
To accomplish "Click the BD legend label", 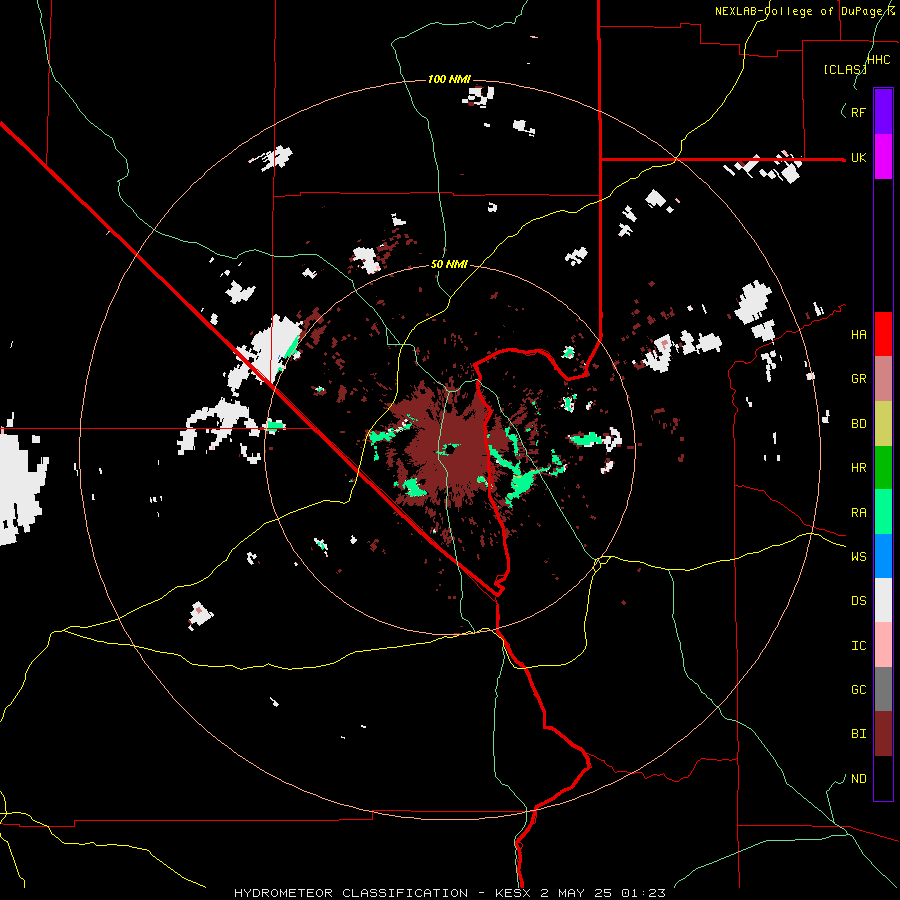I will coord(858,424).
